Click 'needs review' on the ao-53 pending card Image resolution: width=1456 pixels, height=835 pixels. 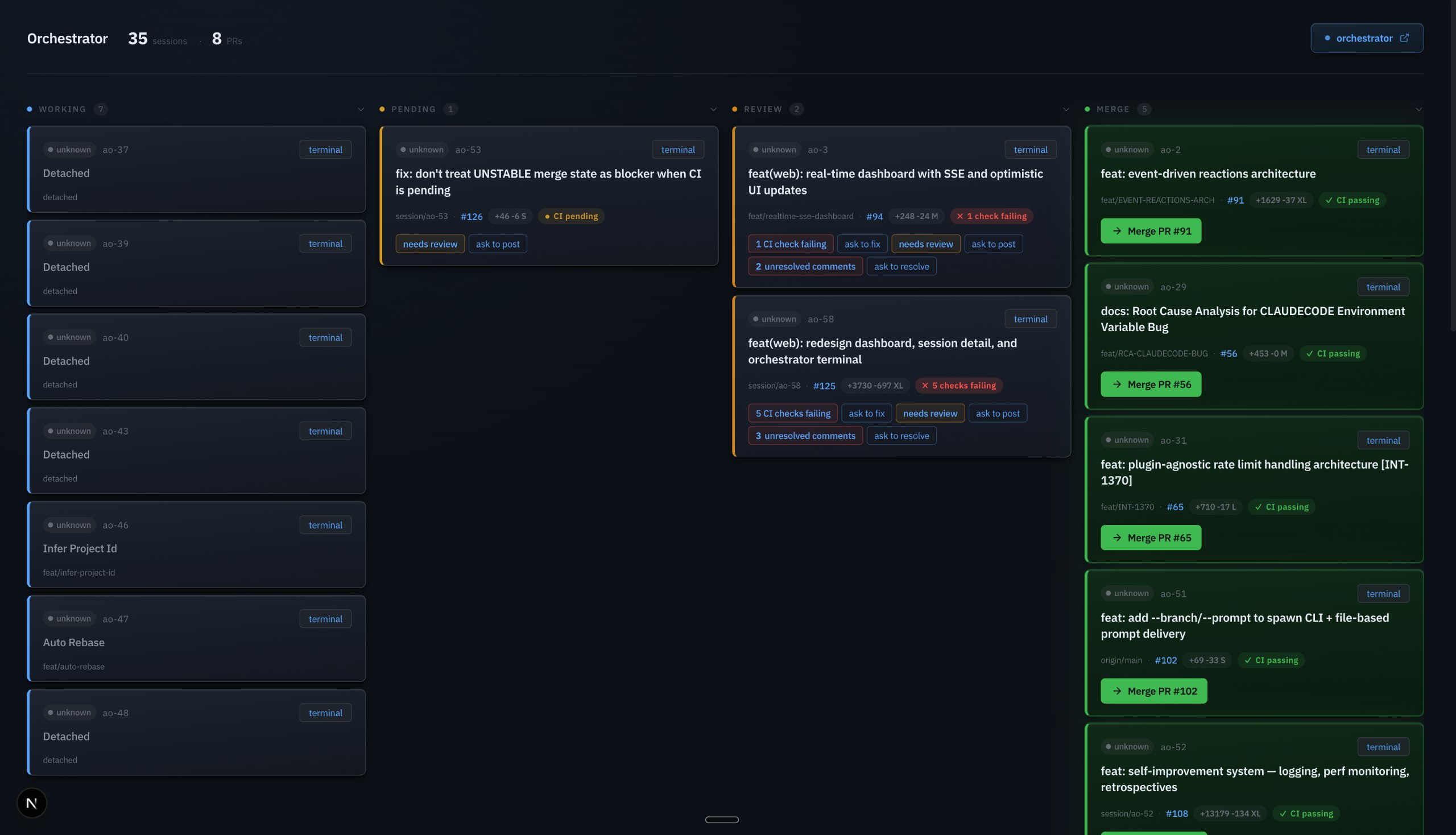(x=429, y=243)
